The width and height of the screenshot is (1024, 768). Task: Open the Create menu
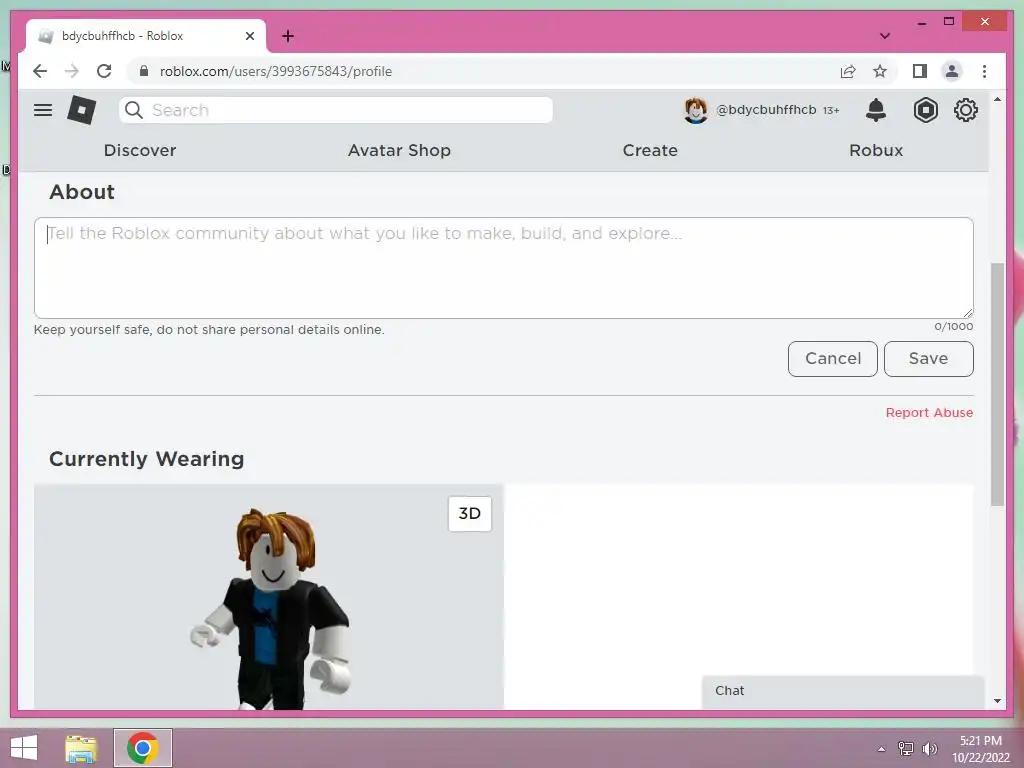[650, 150]
